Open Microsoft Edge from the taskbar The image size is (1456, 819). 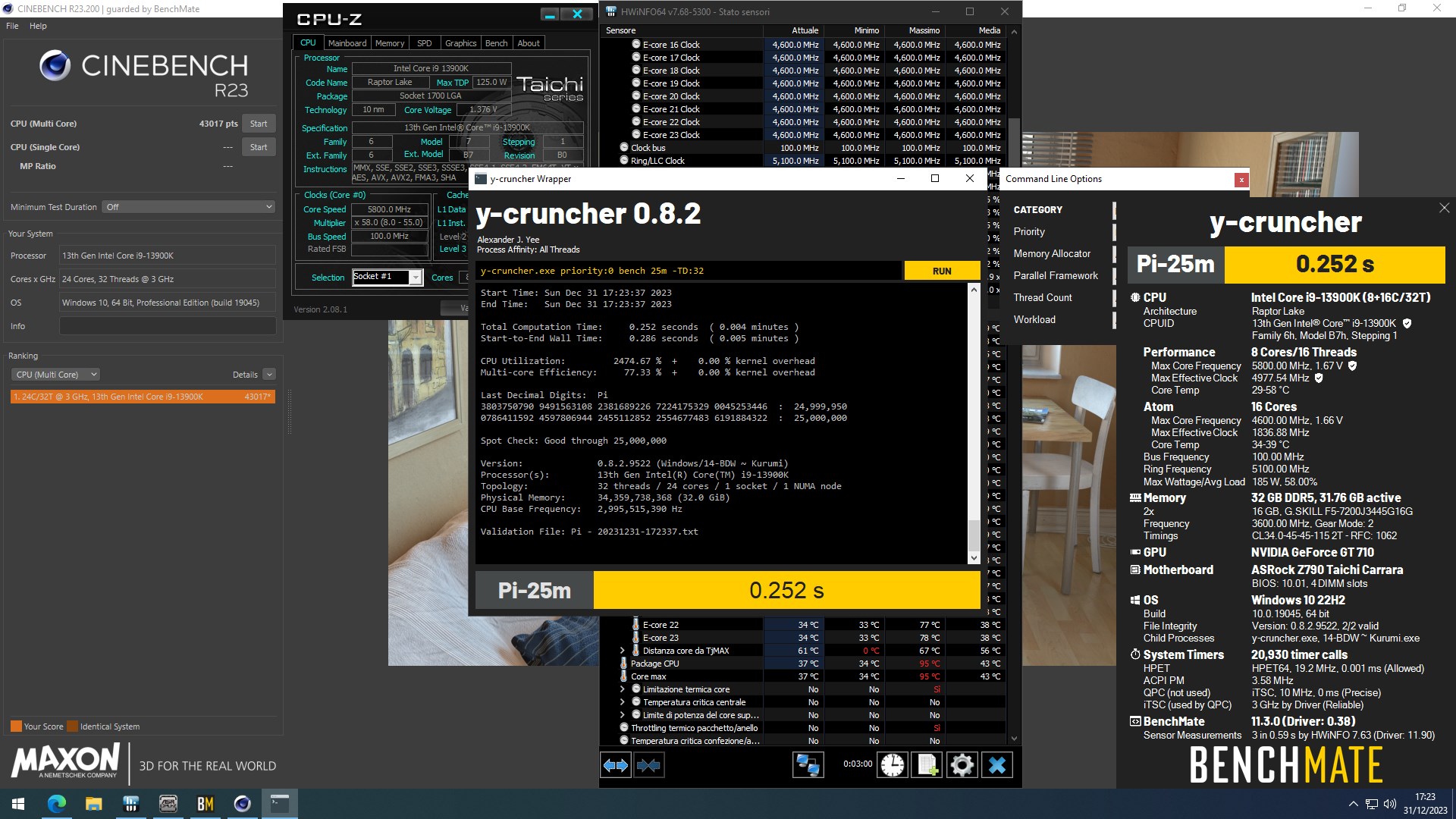pyautogui.click(x=57, y=804)
